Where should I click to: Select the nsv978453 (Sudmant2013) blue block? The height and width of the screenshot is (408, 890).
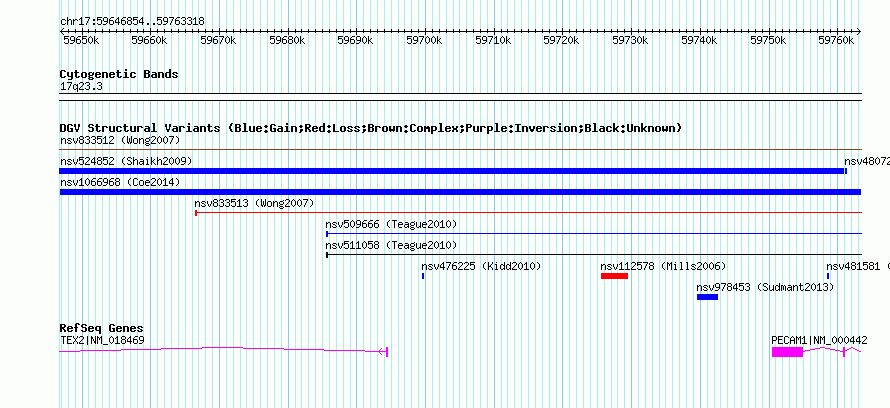point(707,297)
